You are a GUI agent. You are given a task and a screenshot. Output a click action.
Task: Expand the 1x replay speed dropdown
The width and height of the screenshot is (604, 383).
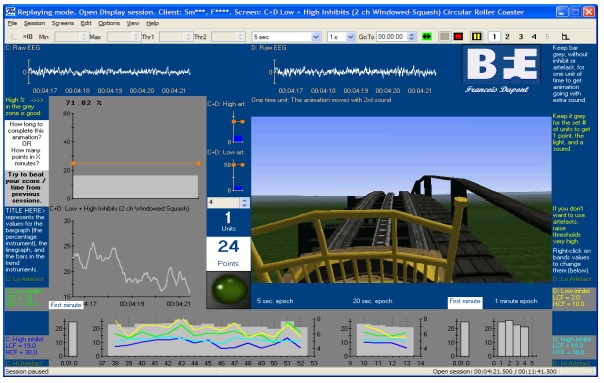click(x=350, y=37)
